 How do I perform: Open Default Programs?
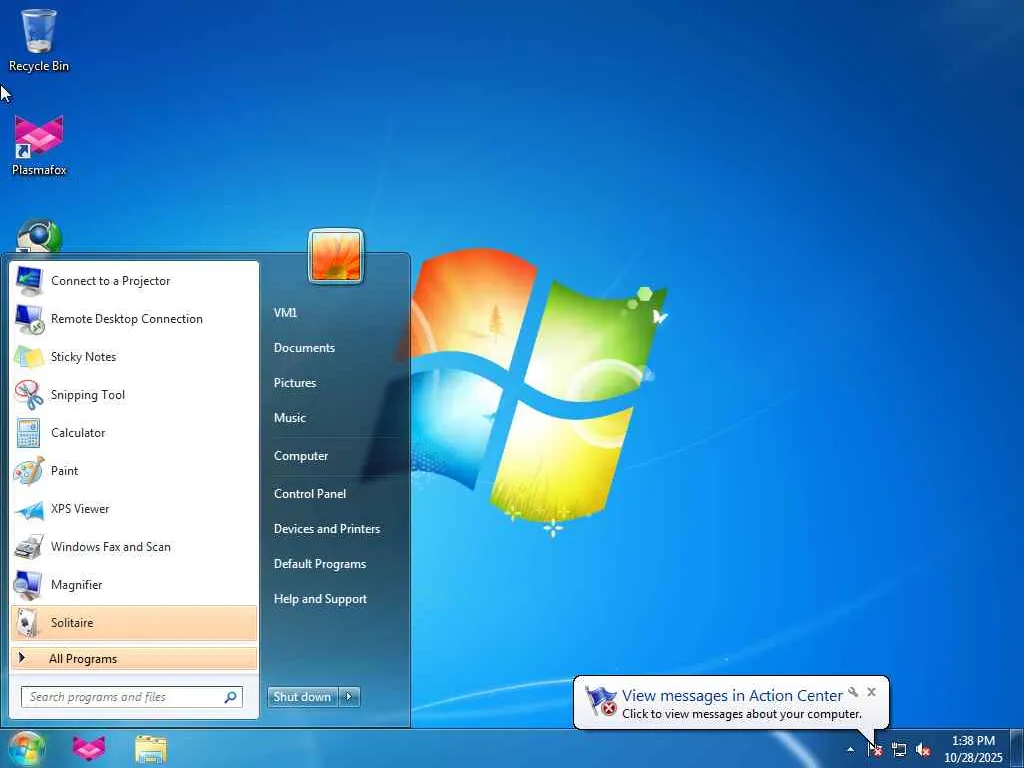pos(319,564)
